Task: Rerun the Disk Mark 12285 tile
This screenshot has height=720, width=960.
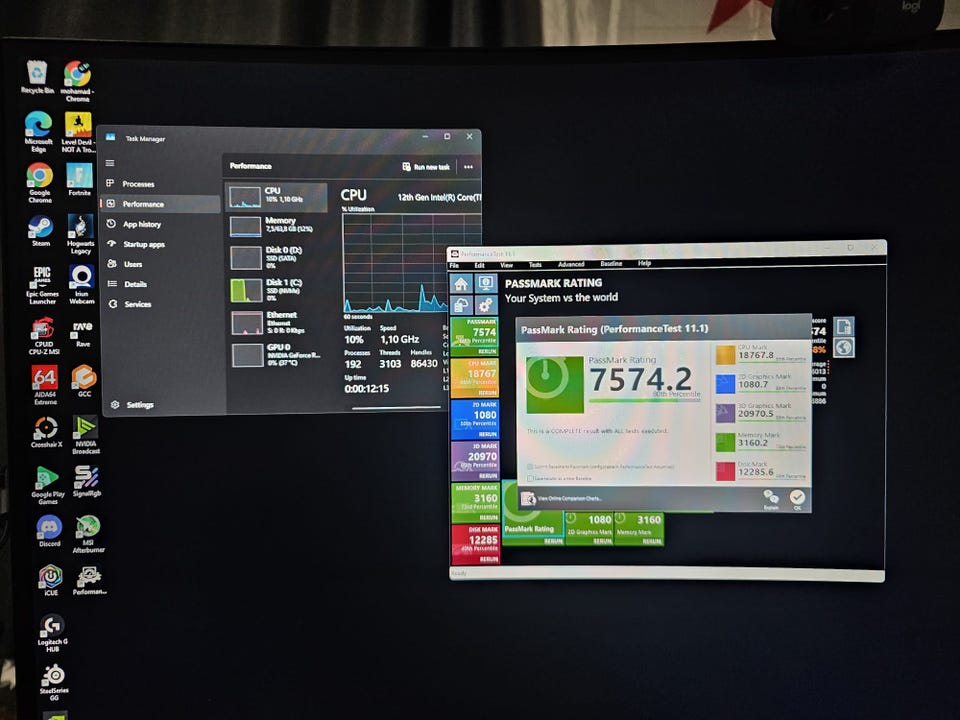Action: (487, 559)
